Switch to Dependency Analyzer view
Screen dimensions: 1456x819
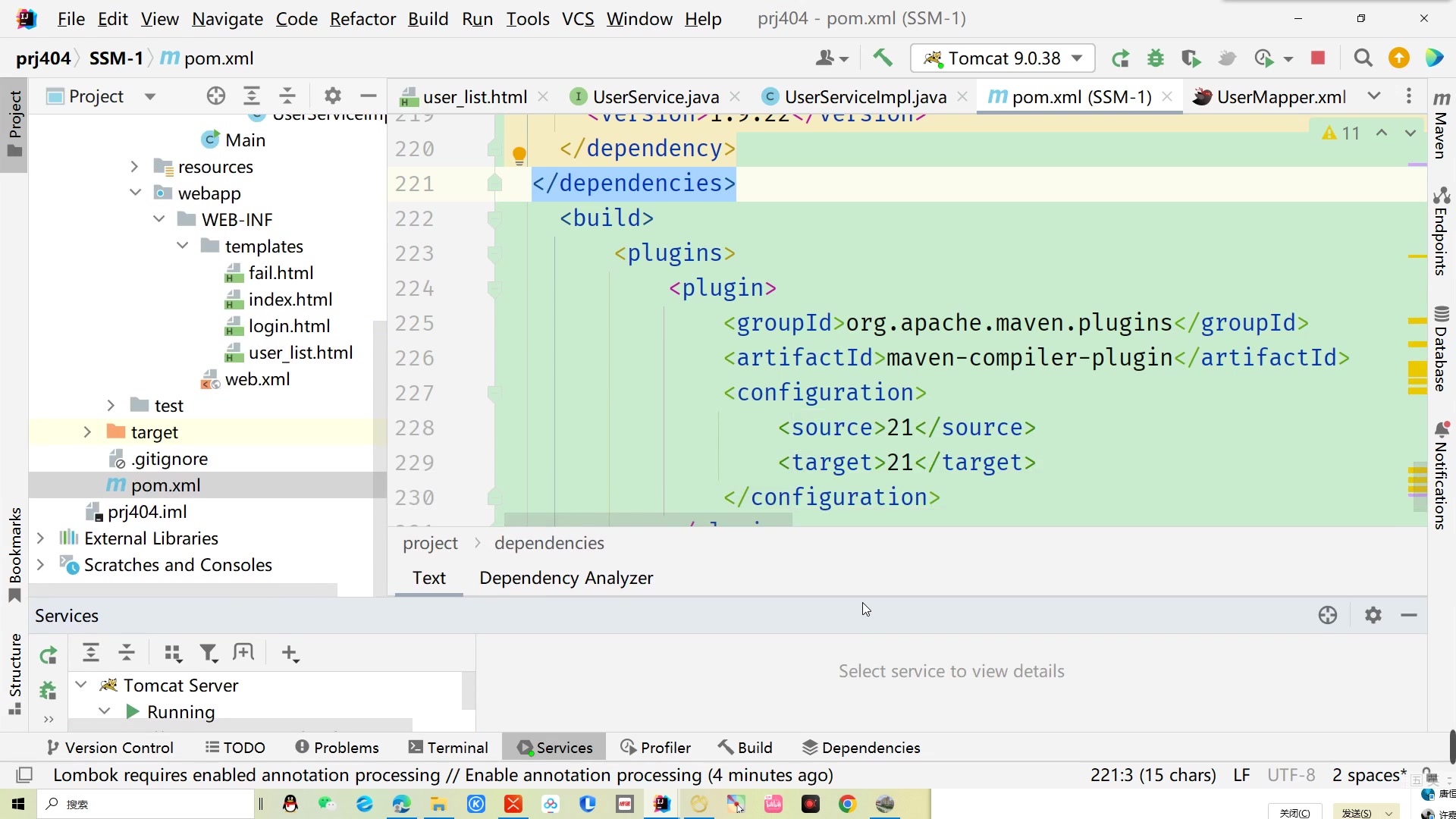(x=566, y=578)
